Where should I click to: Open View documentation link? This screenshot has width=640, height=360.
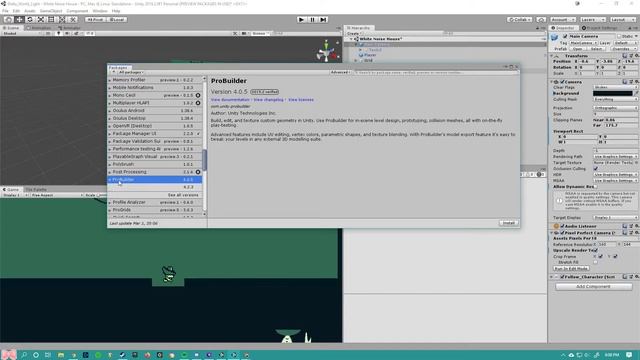(230, 100)
